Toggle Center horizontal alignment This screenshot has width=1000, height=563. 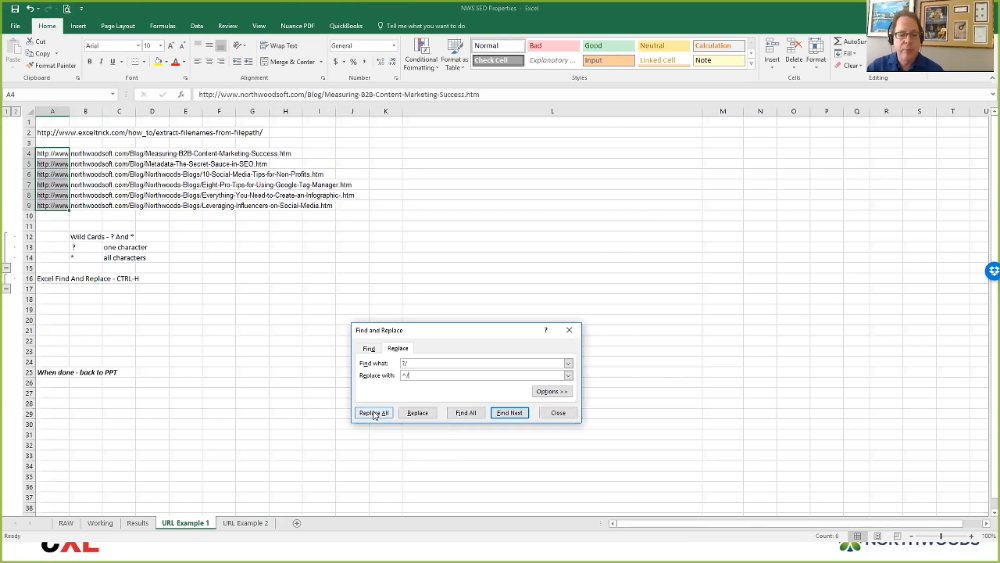[x=209, y=62]
